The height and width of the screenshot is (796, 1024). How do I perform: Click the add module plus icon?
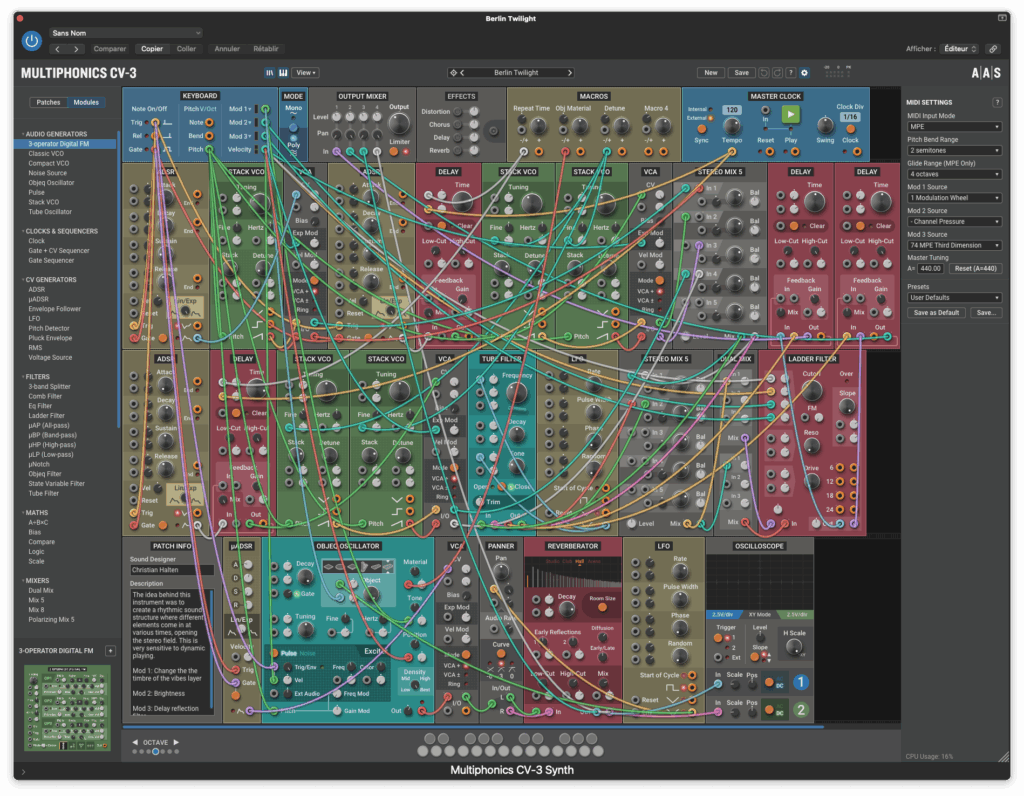(x=110, y=651)
